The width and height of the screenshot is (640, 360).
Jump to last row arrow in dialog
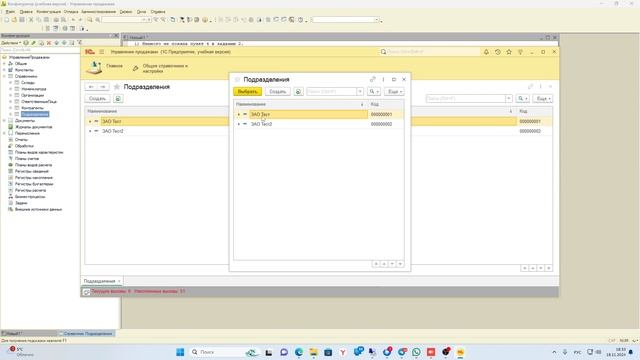click(x=400, y=264)
